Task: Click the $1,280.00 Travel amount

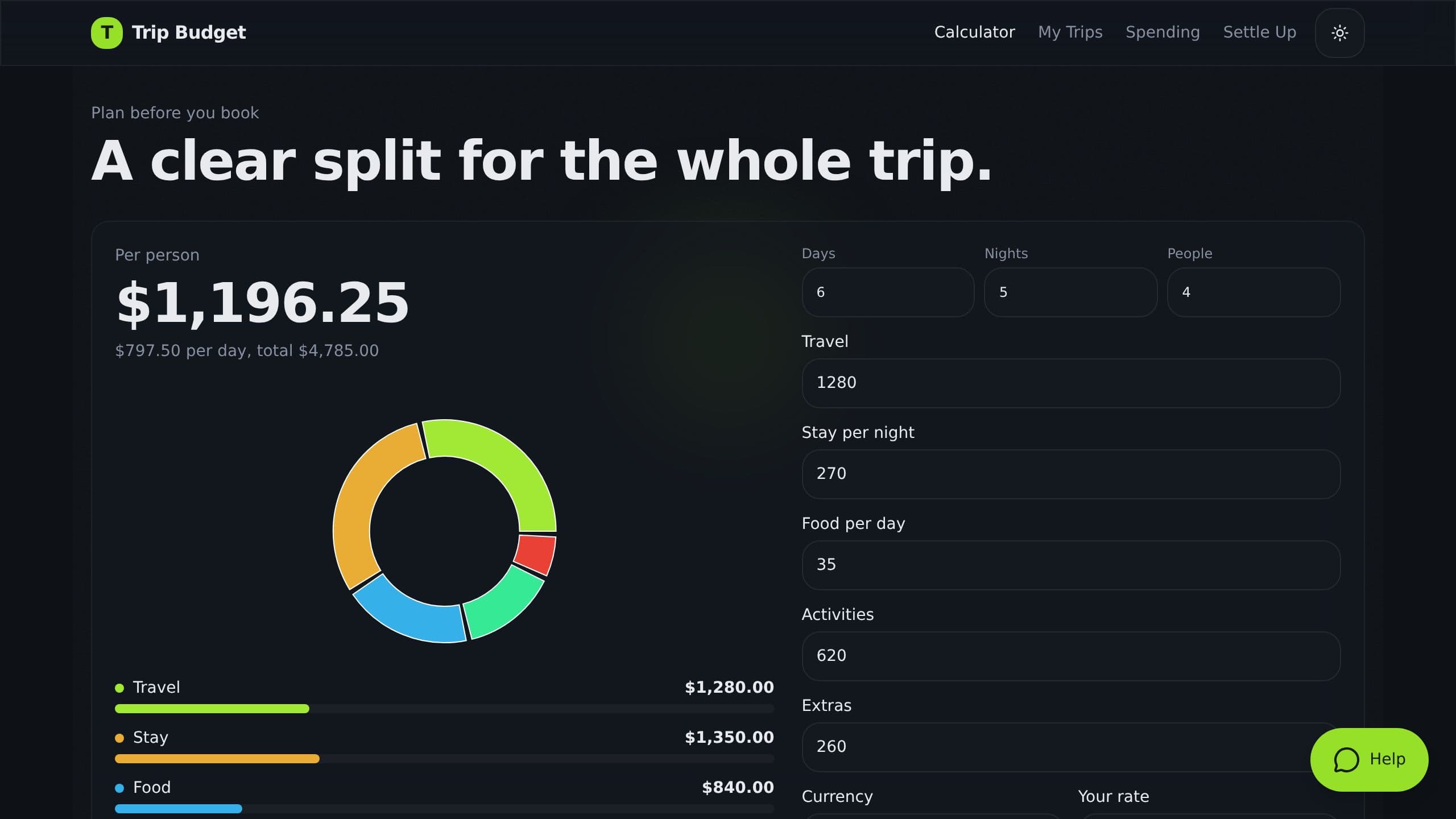Action: pos(729,688)
